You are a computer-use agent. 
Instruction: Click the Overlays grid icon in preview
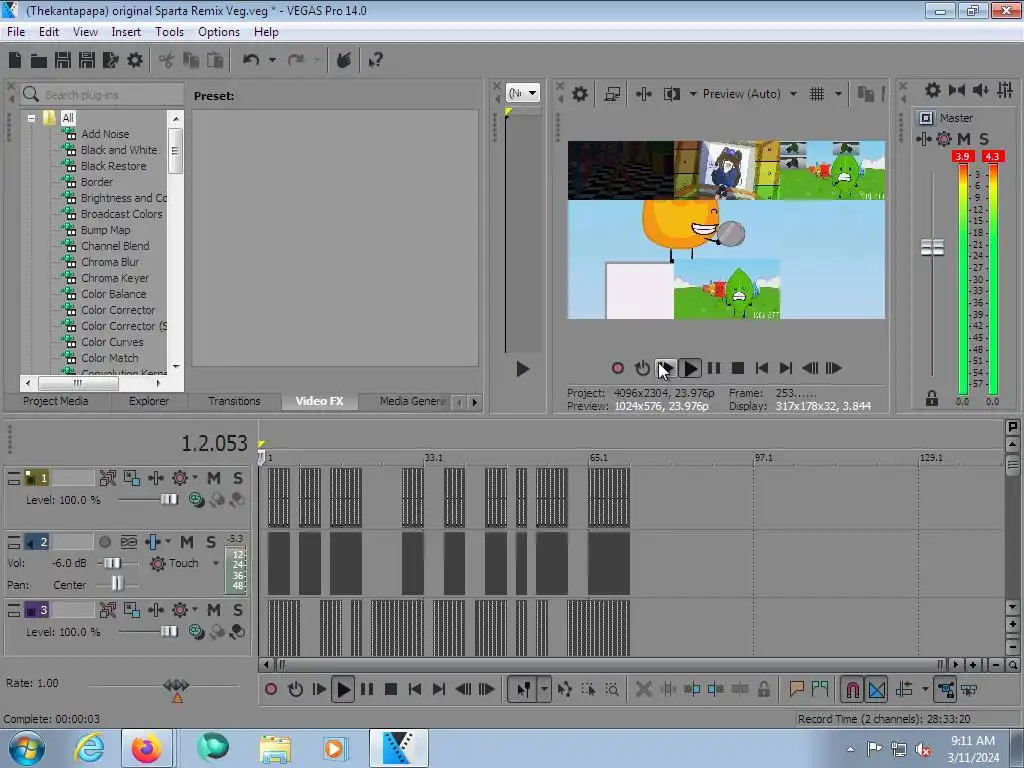pos(817,94)
